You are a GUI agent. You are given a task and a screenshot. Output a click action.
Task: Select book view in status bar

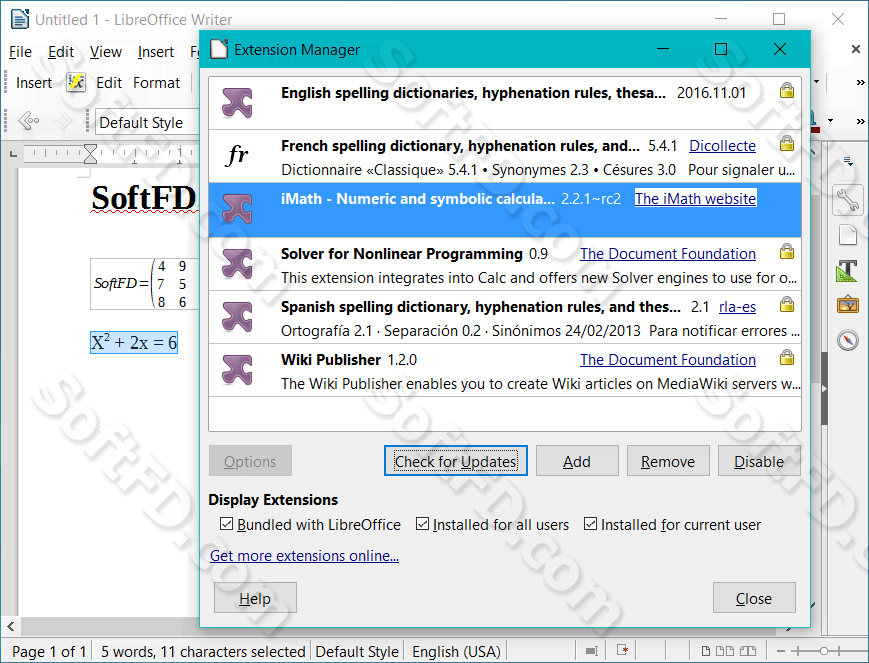coord(748,651)
